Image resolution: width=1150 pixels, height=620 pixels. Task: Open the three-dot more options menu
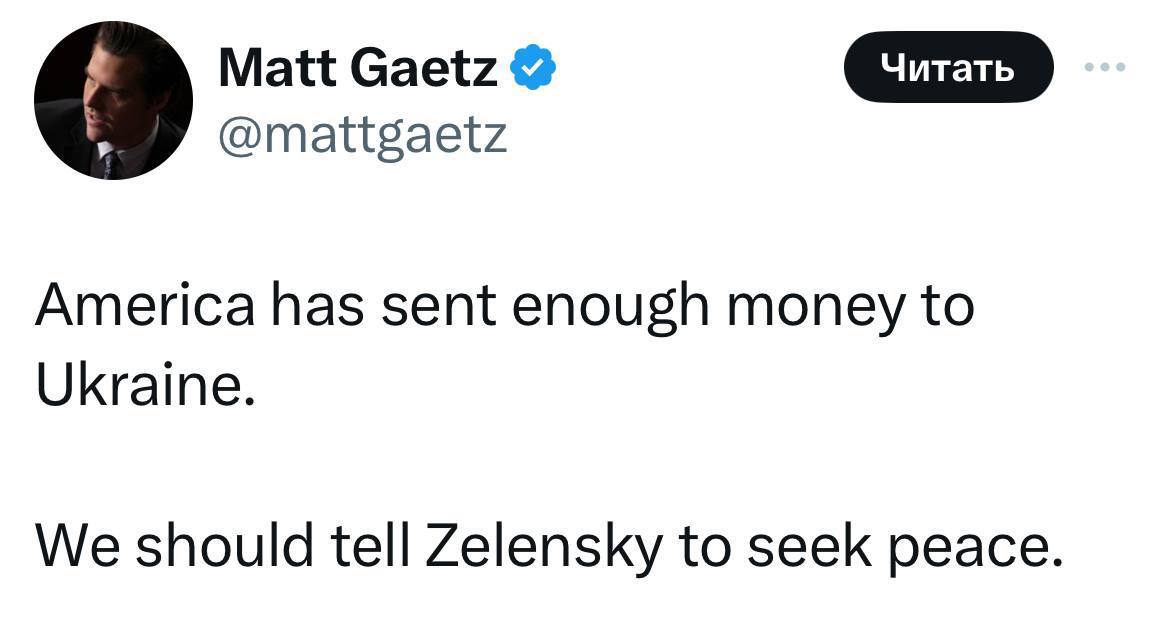click(x=1105, y=67)
